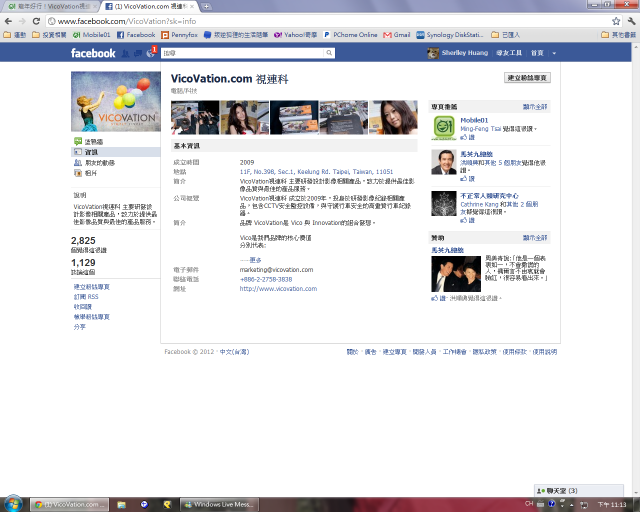Open Subscribe RSS link in sidebar
Screen dimensions: 640x512
86,297
